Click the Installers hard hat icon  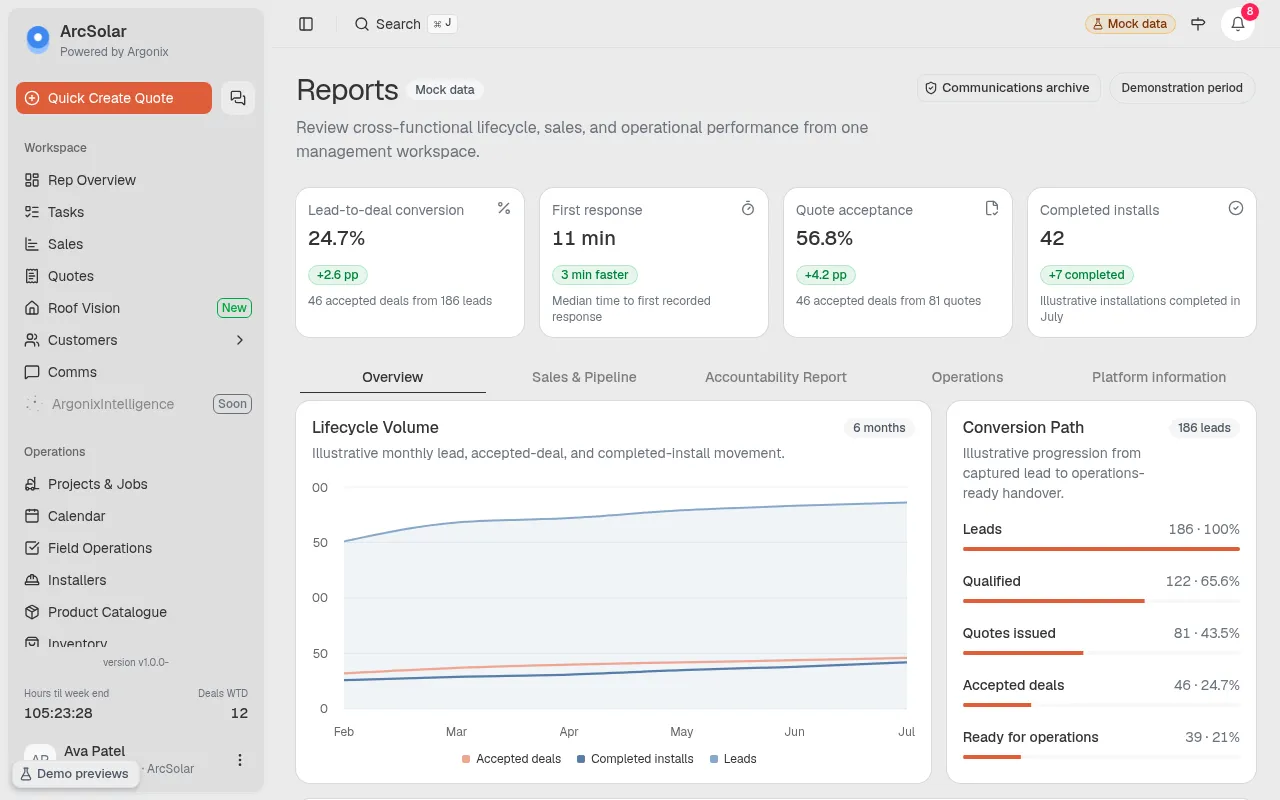point(32,580)
